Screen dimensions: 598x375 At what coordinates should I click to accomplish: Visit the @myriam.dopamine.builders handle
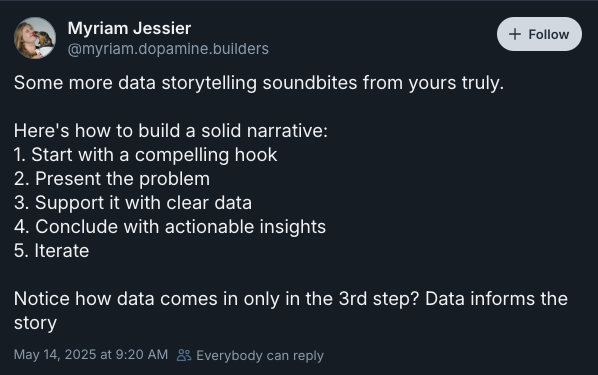pyautogui.click(x=168, y=49)
